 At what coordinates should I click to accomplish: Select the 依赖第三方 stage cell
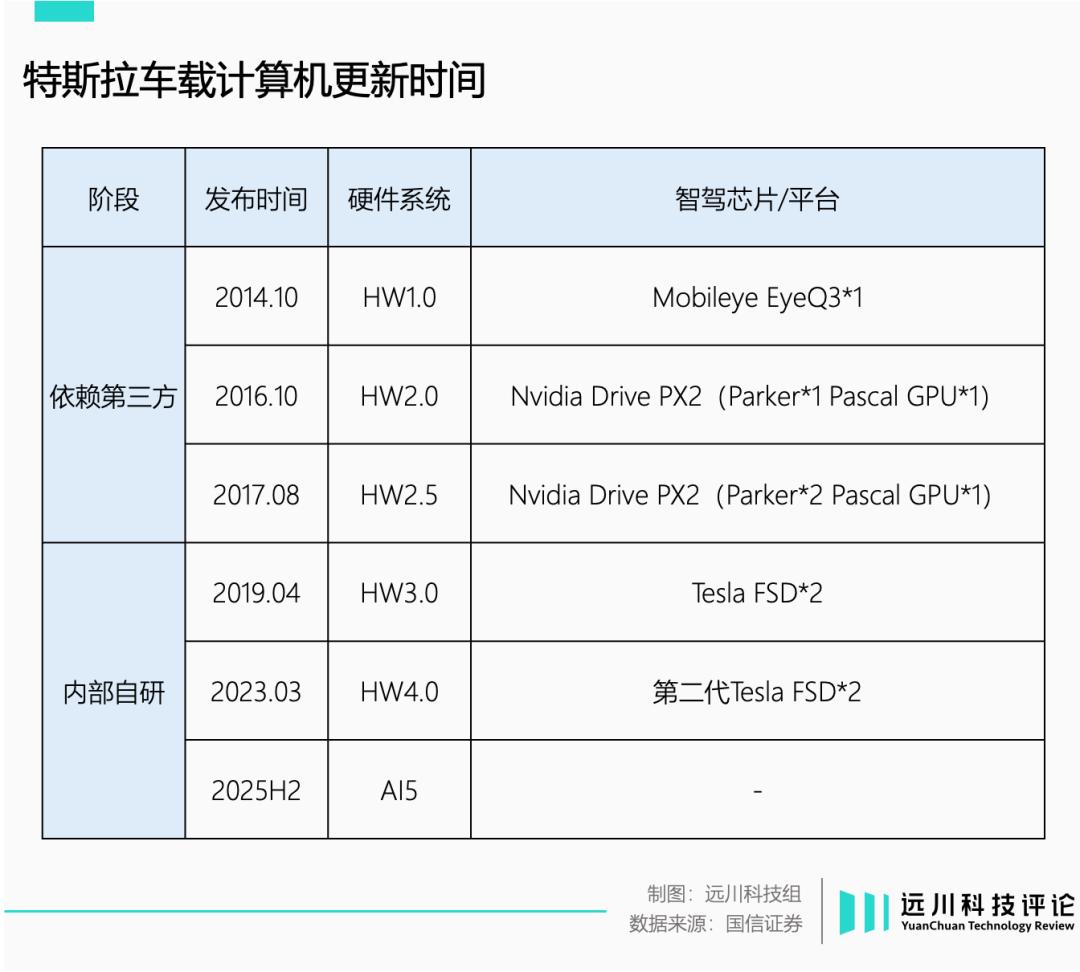(114, 395)
